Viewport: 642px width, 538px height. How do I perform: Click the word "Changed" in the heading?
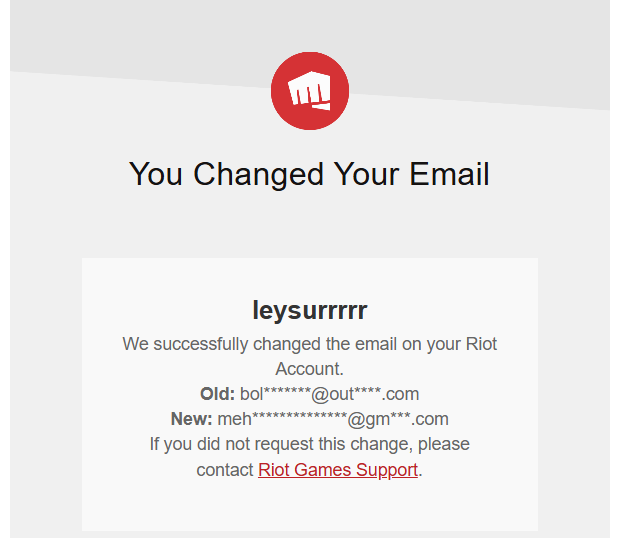tap(258, 175)
